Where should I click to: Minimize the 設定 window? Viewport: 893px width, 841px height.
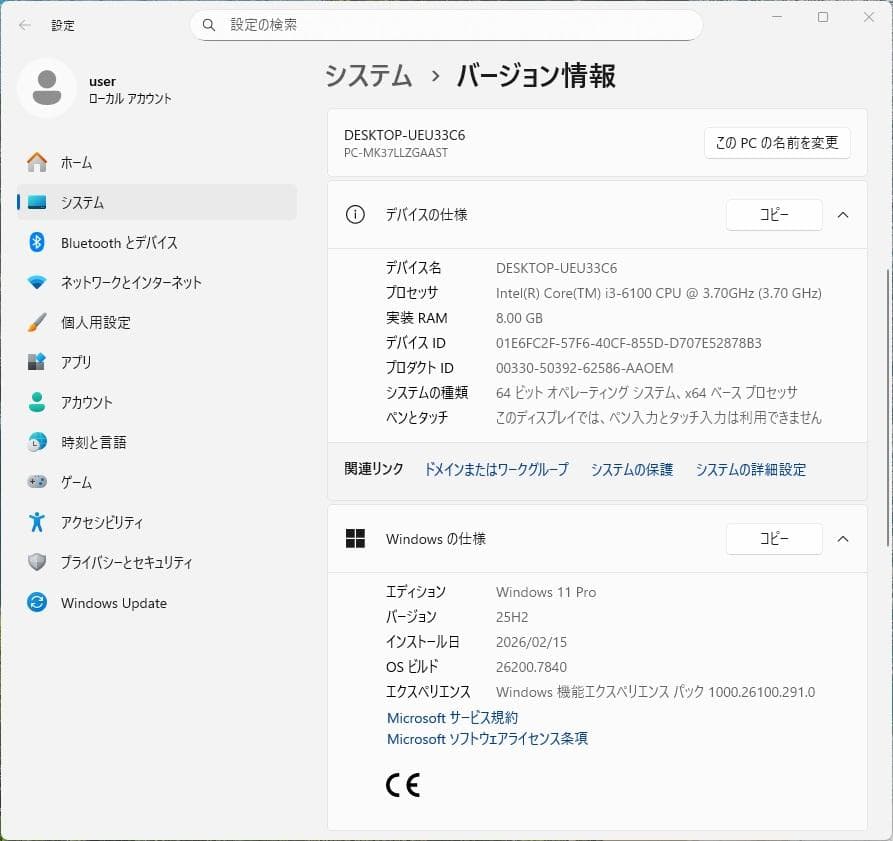click(x=777, y=17)
